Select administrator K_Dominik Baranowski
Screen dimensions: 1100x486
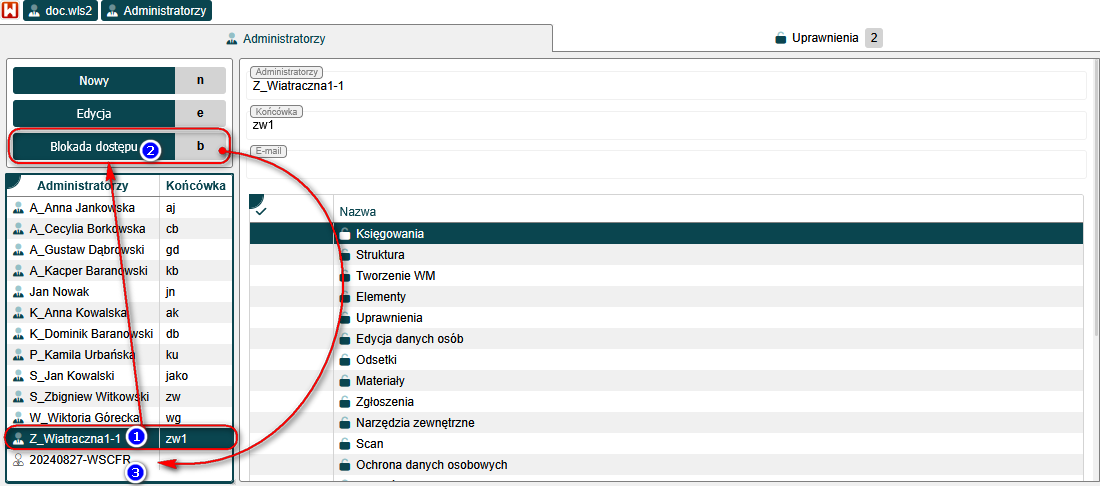coord(119,334)
